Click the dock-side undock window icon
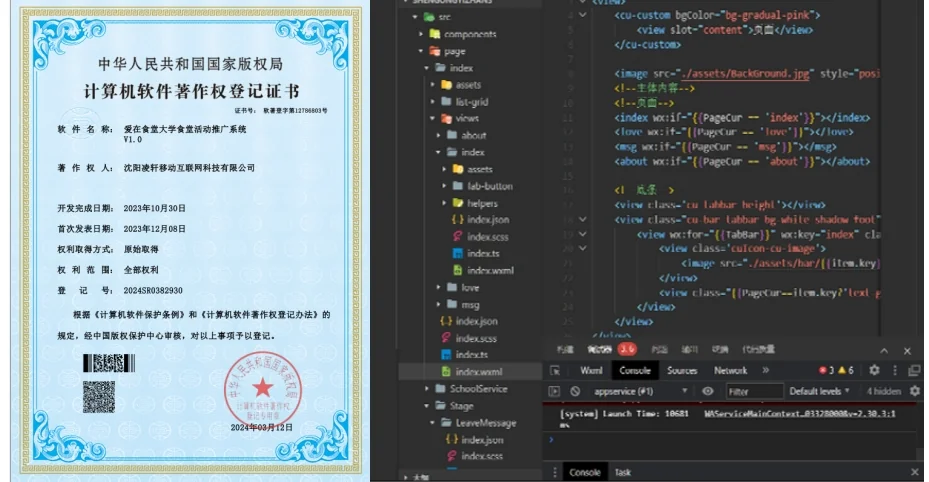 coord(914,371)
